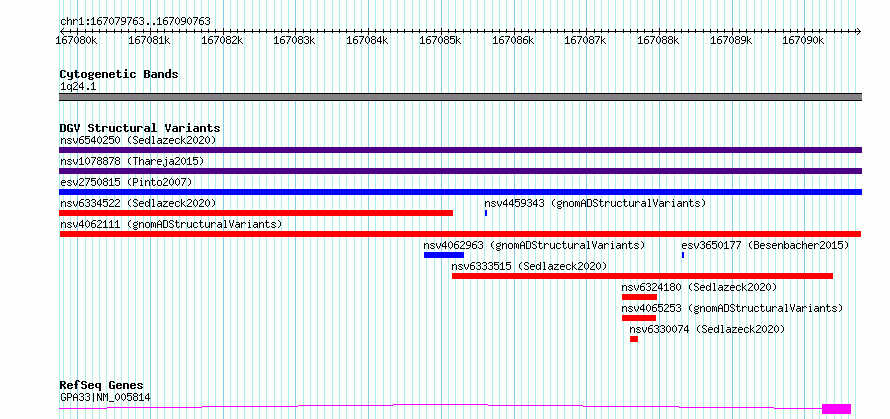Click the 167084k ruler position
890x419 pixels.
click(x=367, y=40)
